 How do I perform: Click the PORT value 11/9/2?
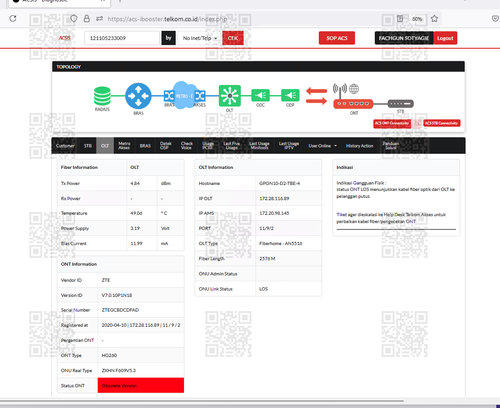pyautogui.click(x=266, y=228)
